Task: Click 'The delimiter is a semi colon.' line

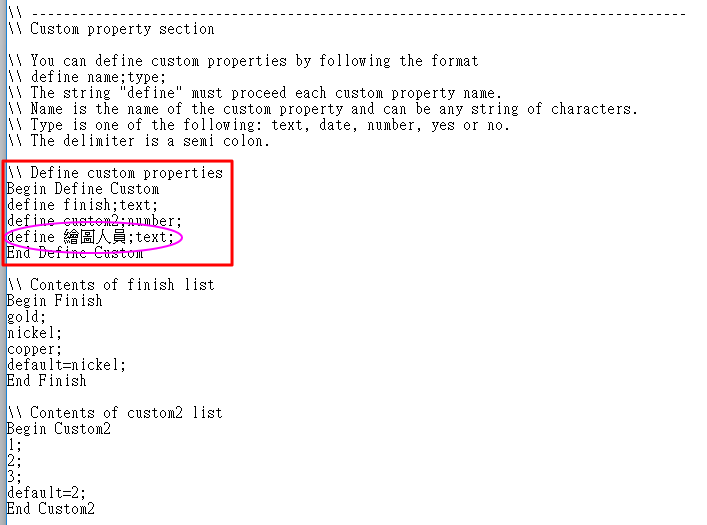Action: (x=139, y=141)
